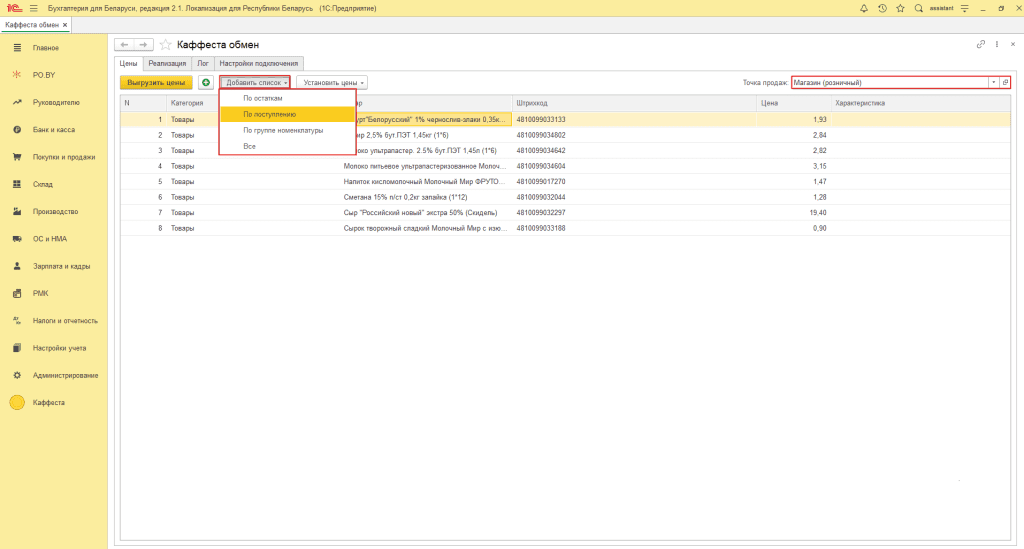
Task: Click the green add row icon
Action: pyautogui.click(x=206, y=82)
